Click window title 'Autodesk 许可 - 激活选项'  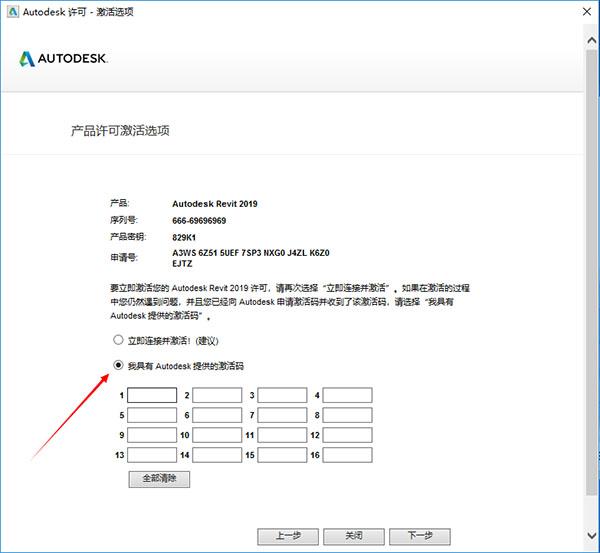tap(78, 12)
